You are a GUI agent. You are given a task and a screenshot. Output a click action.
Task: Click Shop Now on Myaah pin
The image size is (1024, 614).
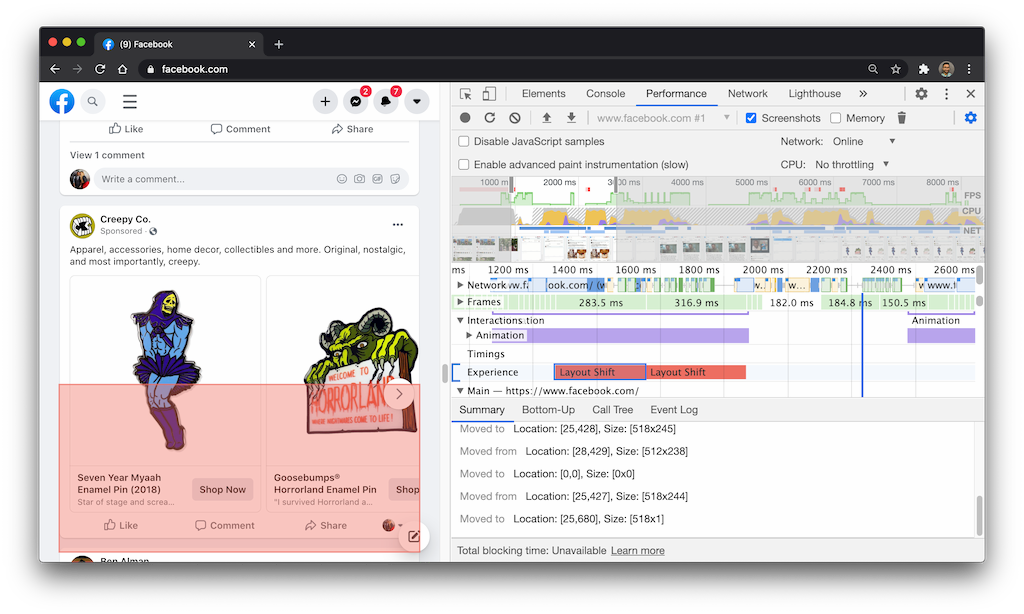(x=222, y=490)
